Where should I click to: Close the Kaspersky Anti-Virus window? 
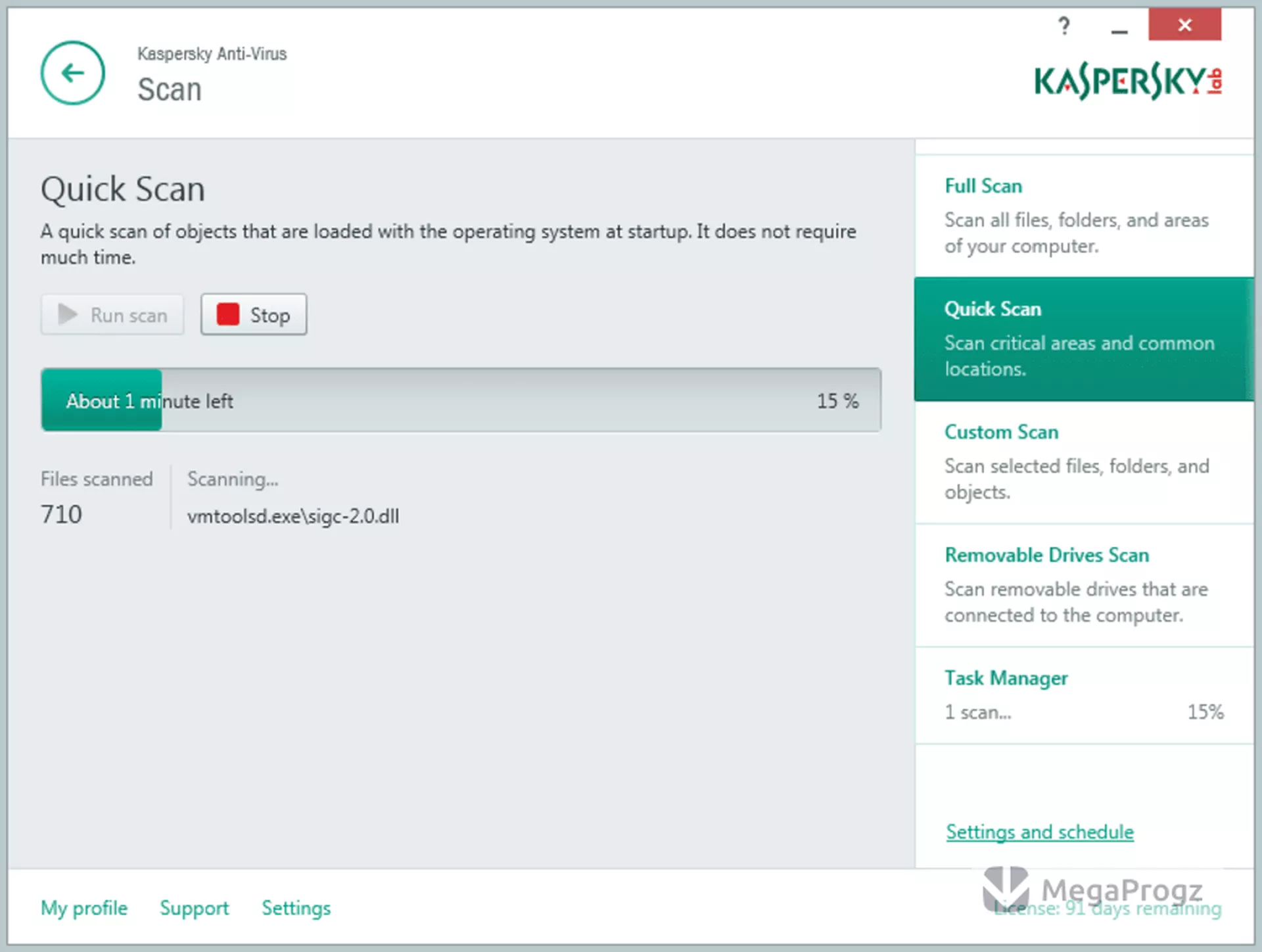click(1184, 25)
